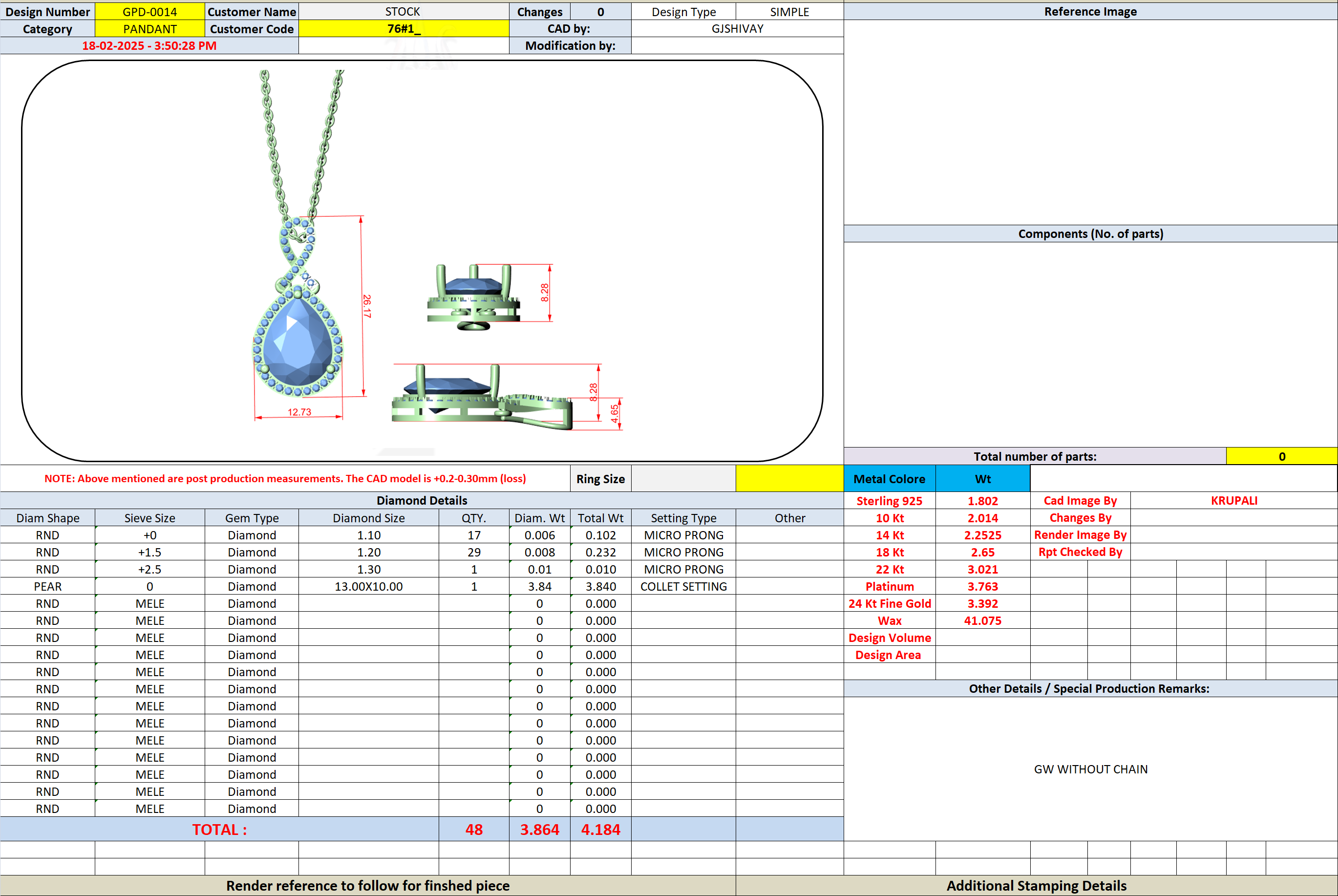Select the Sterling 925 weight 1.802

point(983,501)
